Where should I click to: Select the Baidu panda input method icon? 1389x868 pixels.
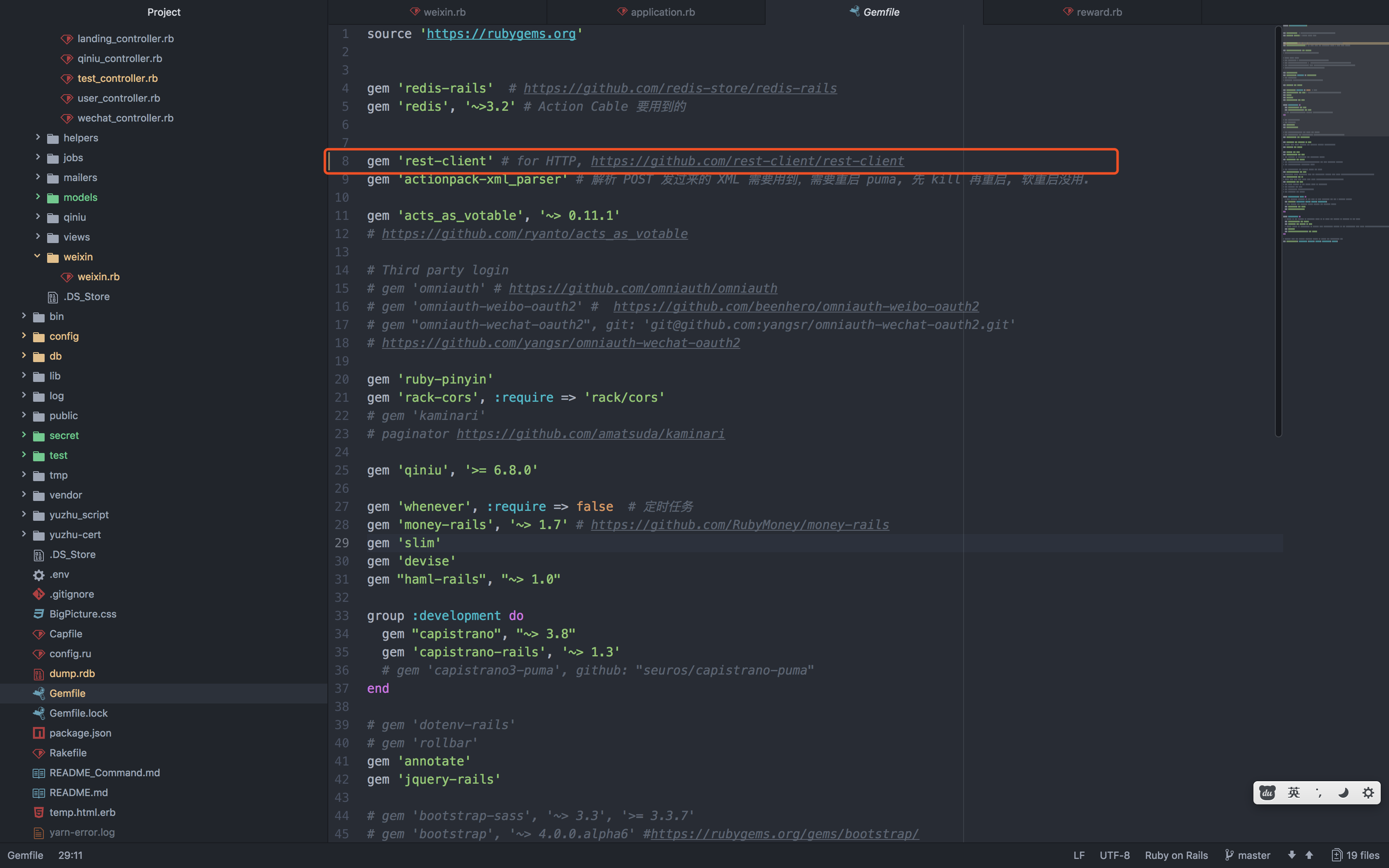[x=1267, y=792]
